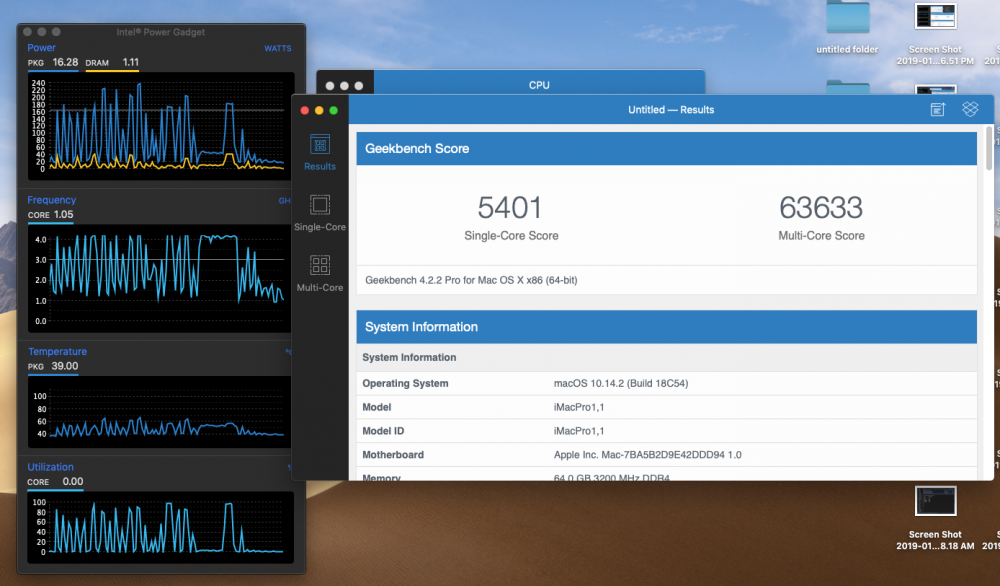Image resolution: width=1000 pixels, height=586 pixels.
Task: Click the Frequency section label
Action: click(52, 200)
